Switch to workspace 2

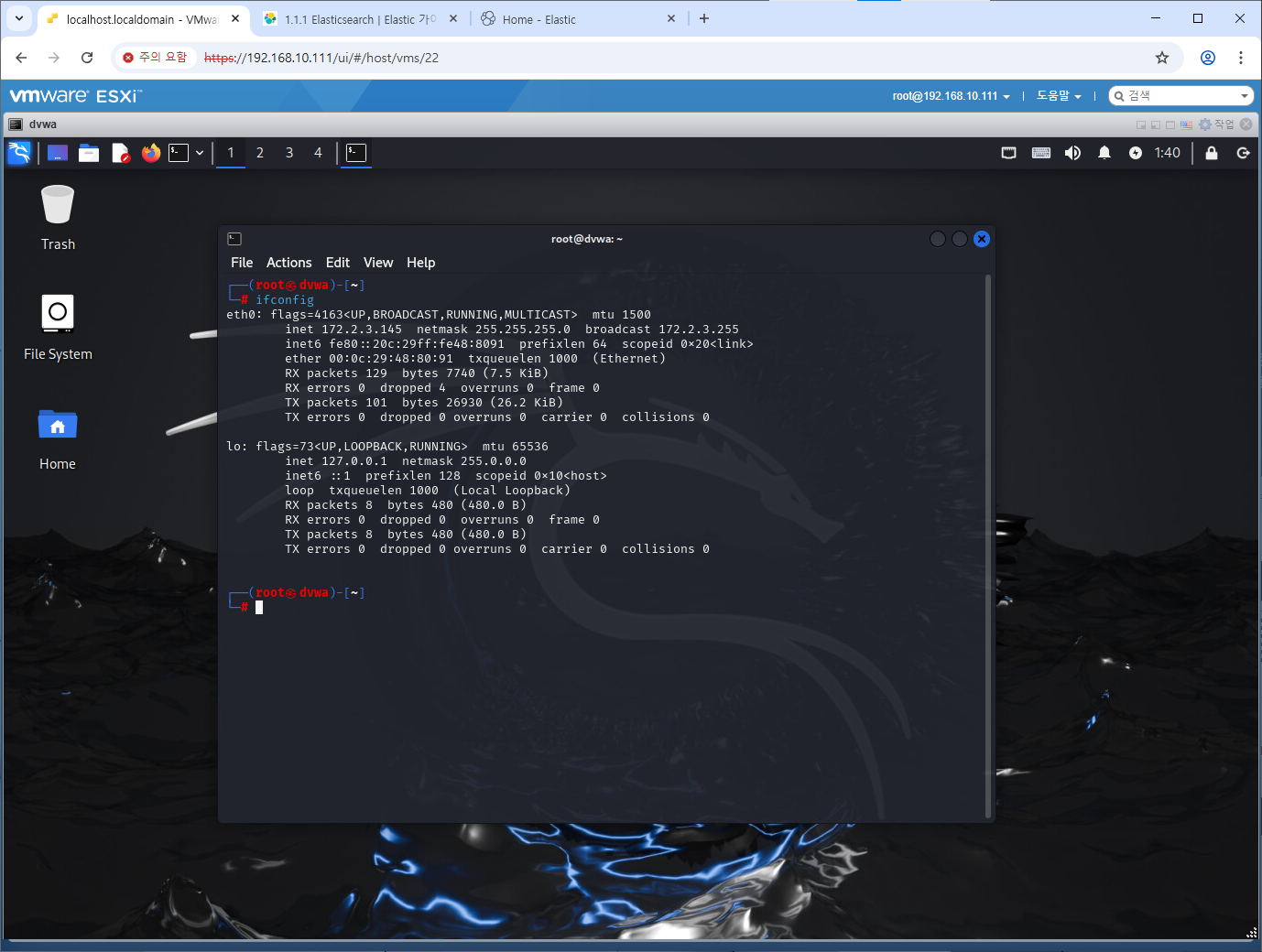(260, 153)
